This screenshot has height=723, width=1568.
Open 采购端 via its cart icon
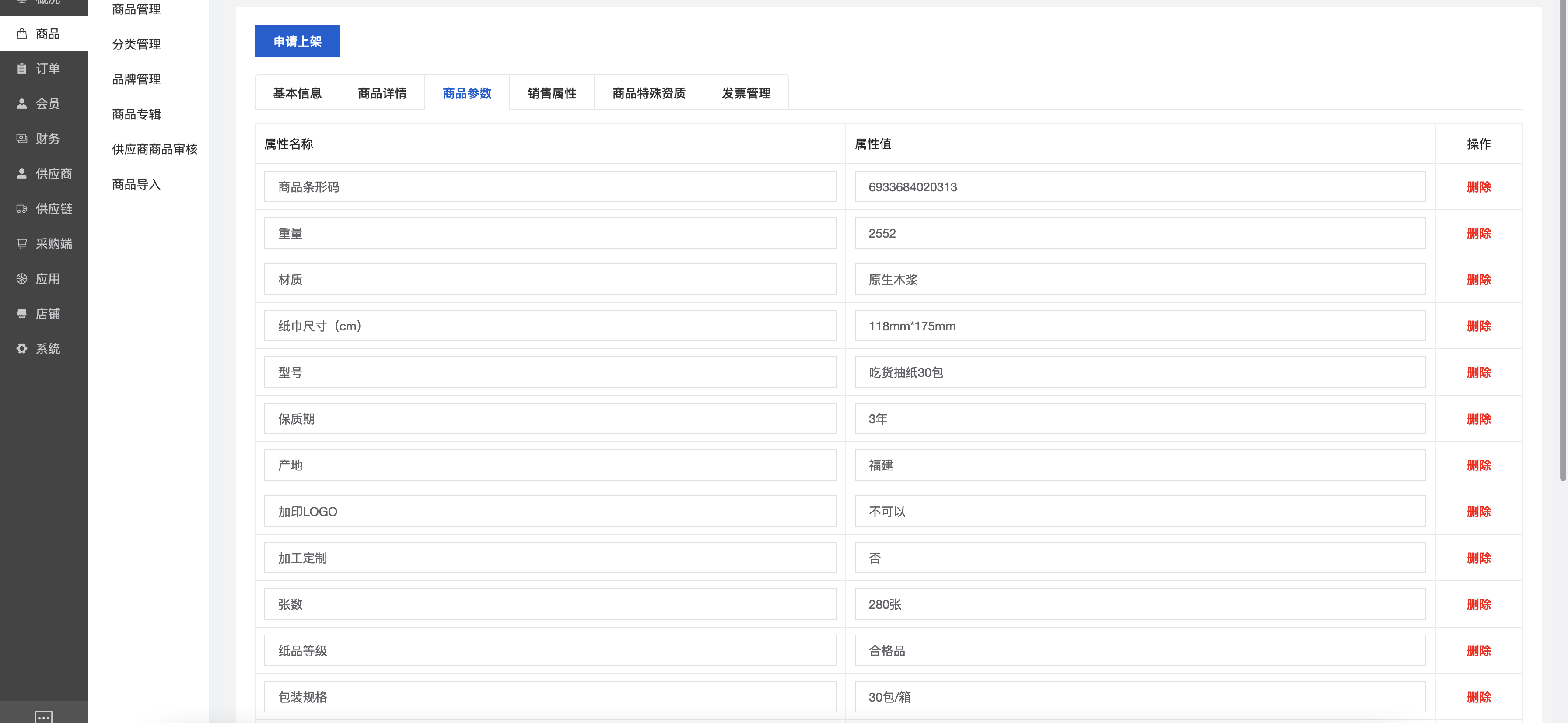pyautogui.click(x=22, y=244)
